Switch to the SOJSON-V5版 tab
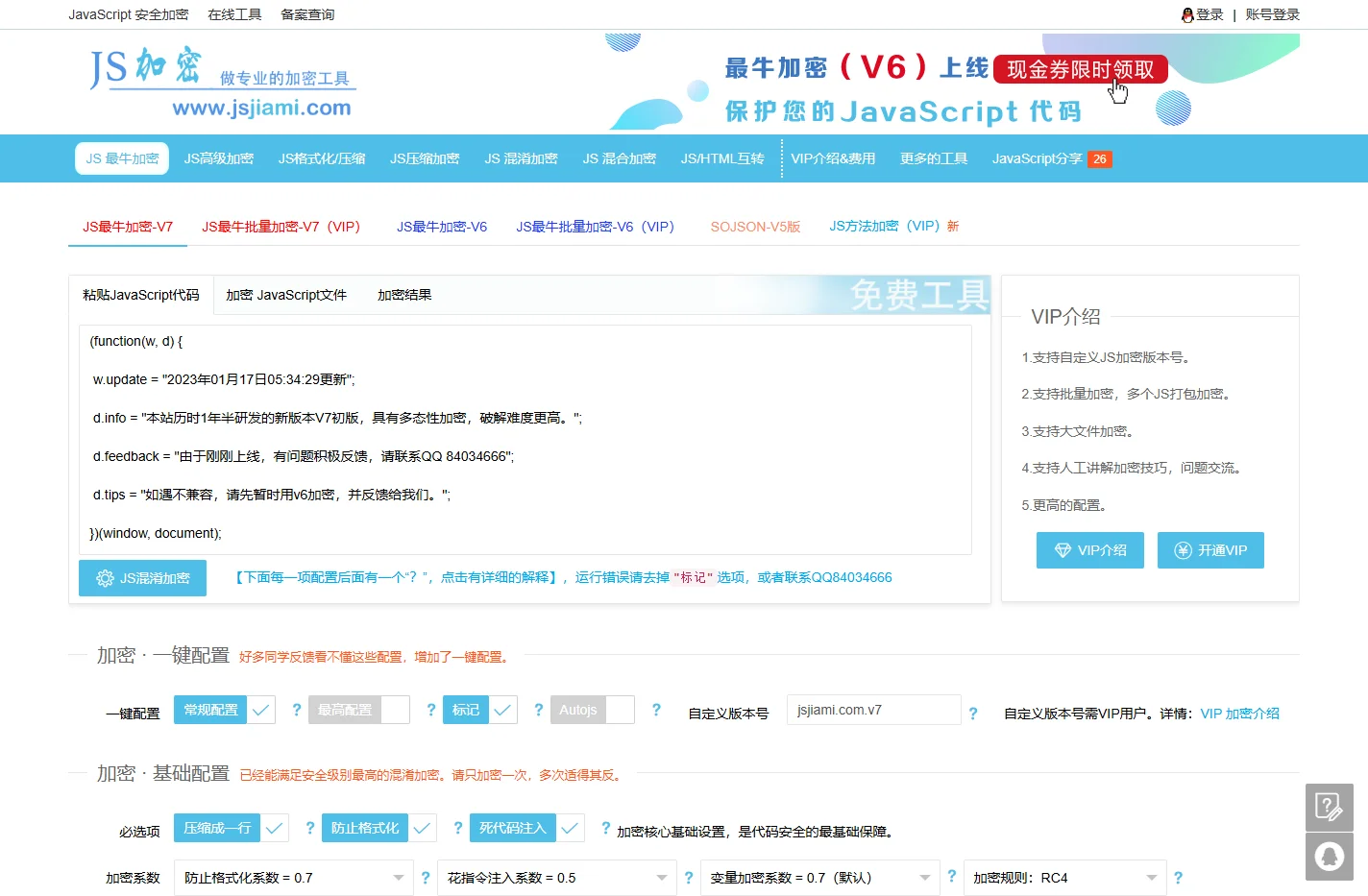 pyautogui.click(x=755, y=227)
